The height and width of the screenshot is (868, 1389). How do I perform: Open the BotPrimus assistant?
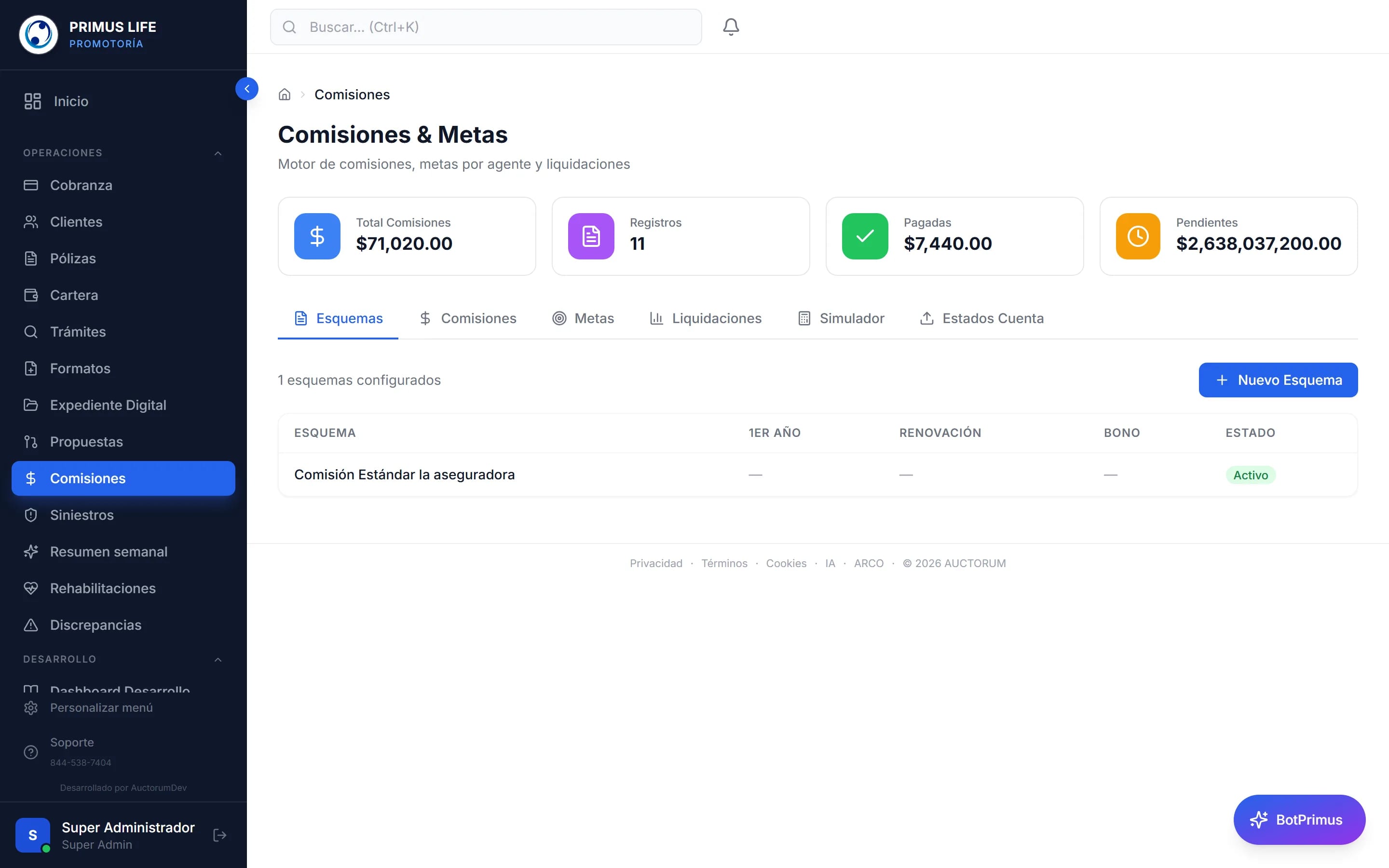(x=1299, y=820)
